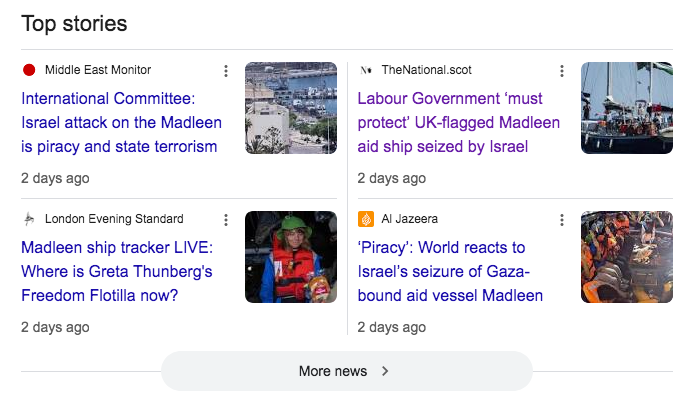Screen dimensions: 696x395
Task: Open the harbor aerial photo thumbnail
Action: [291, 108]
